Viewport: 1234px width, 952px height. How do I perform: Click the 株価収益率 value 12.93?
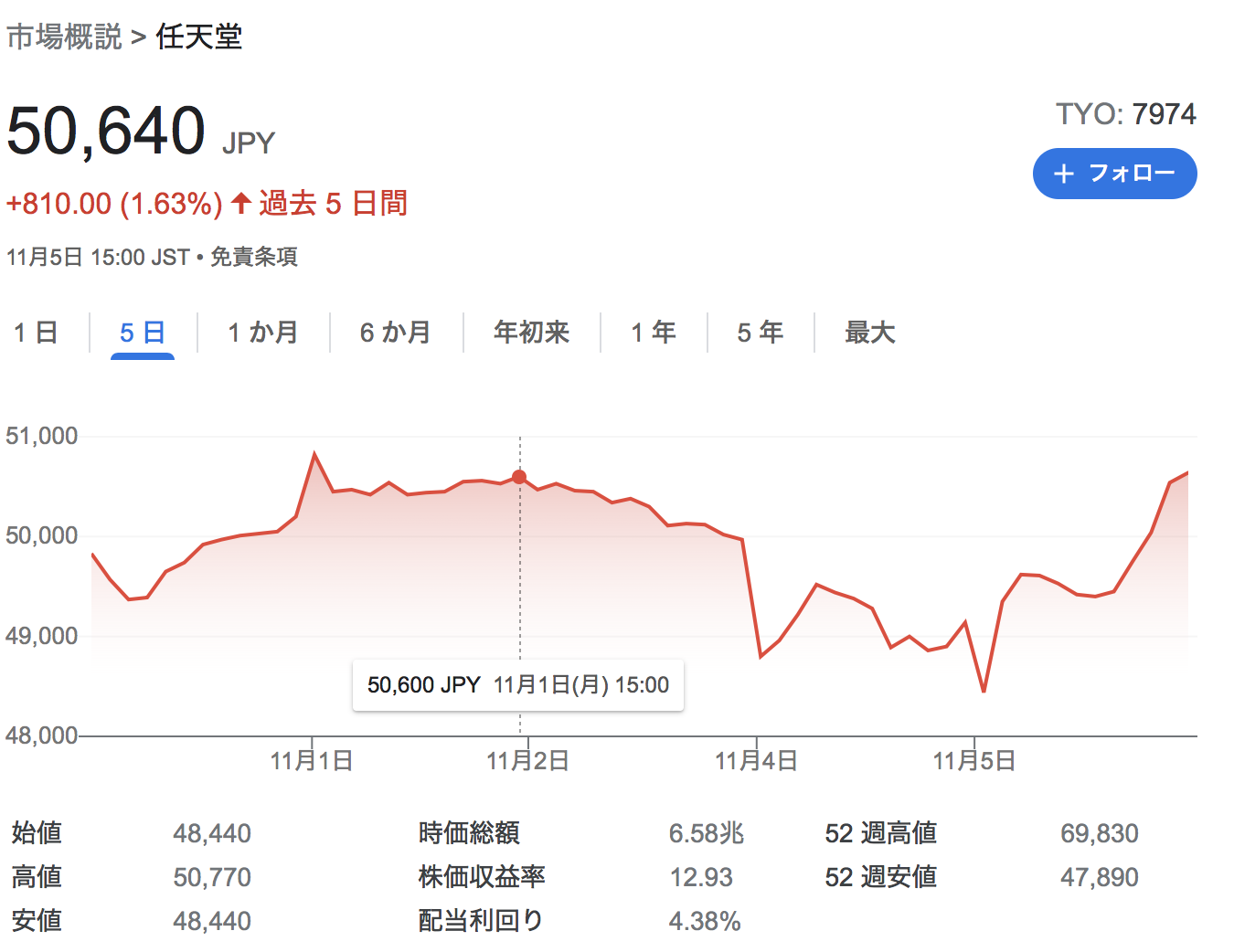(x=701, y=877)
